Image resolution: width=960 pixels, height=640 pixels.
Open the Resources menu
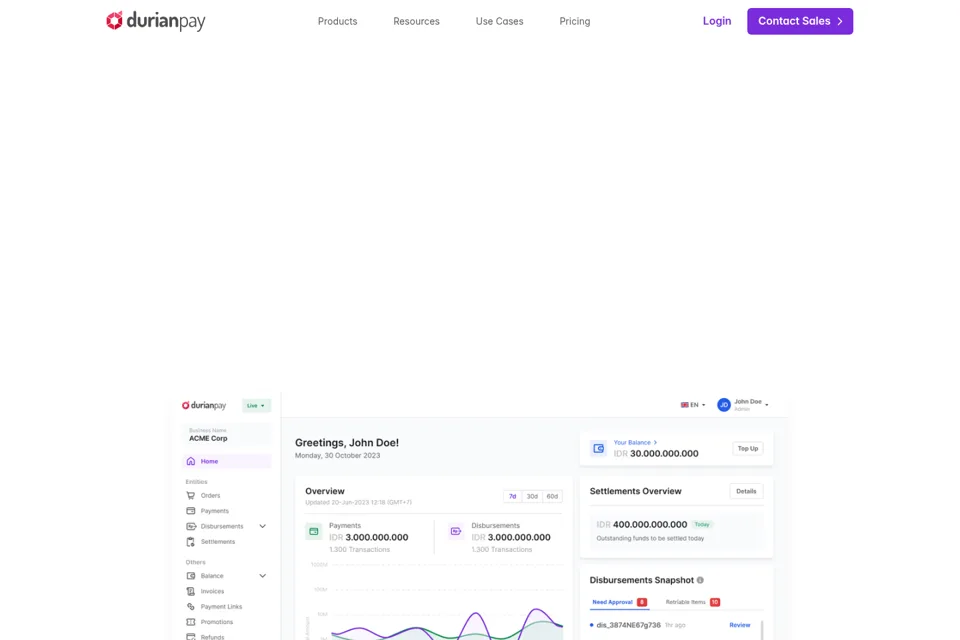click(416, 21)
